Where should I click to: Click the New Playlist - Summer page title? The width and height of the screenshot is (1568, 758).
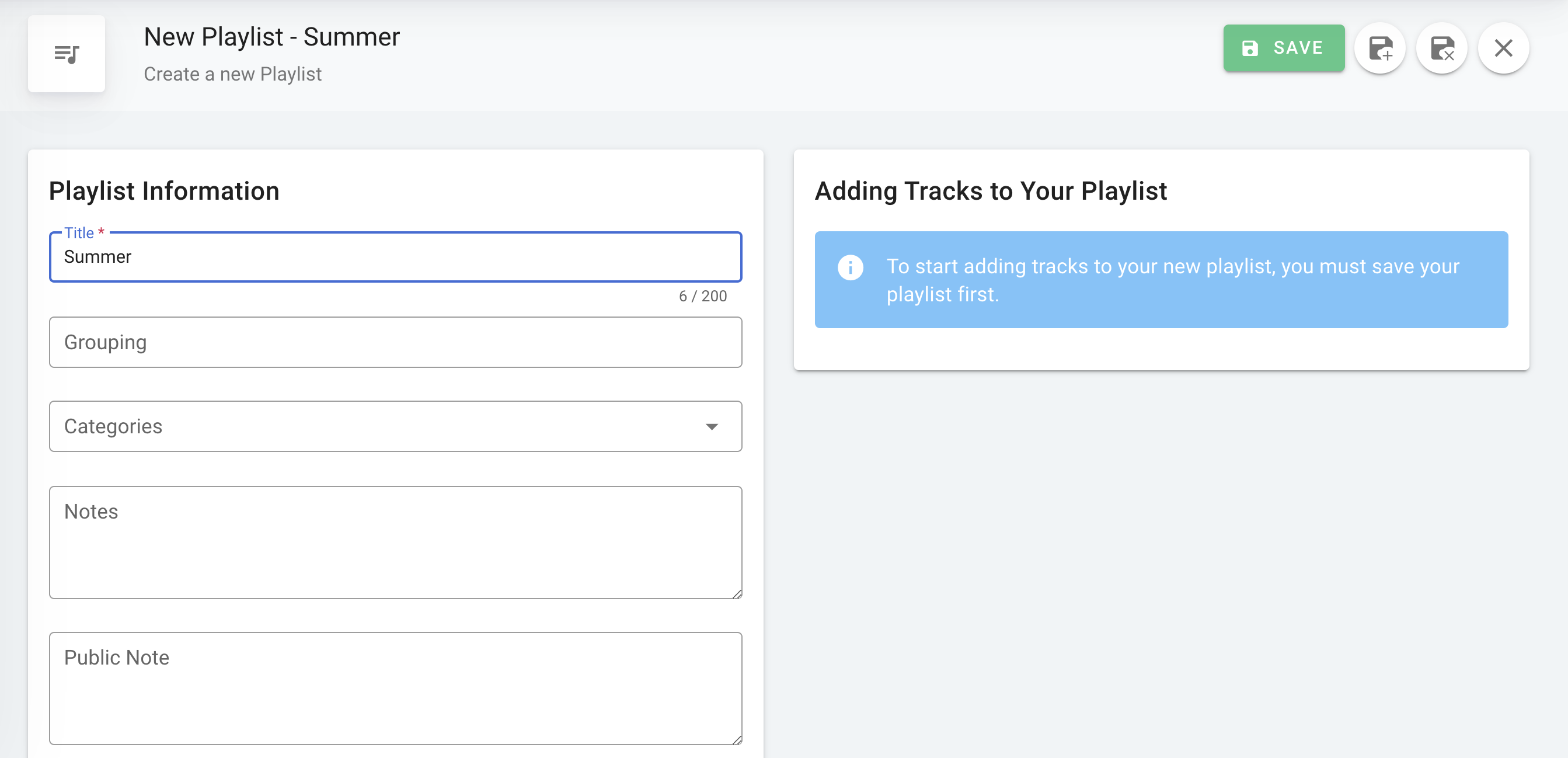(271, 37)
